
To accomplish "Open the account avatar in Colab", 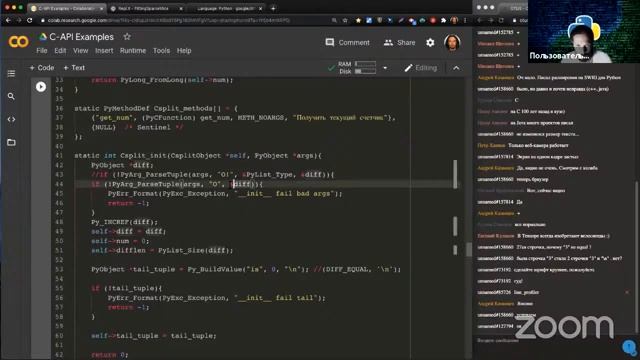I will 452,42.
